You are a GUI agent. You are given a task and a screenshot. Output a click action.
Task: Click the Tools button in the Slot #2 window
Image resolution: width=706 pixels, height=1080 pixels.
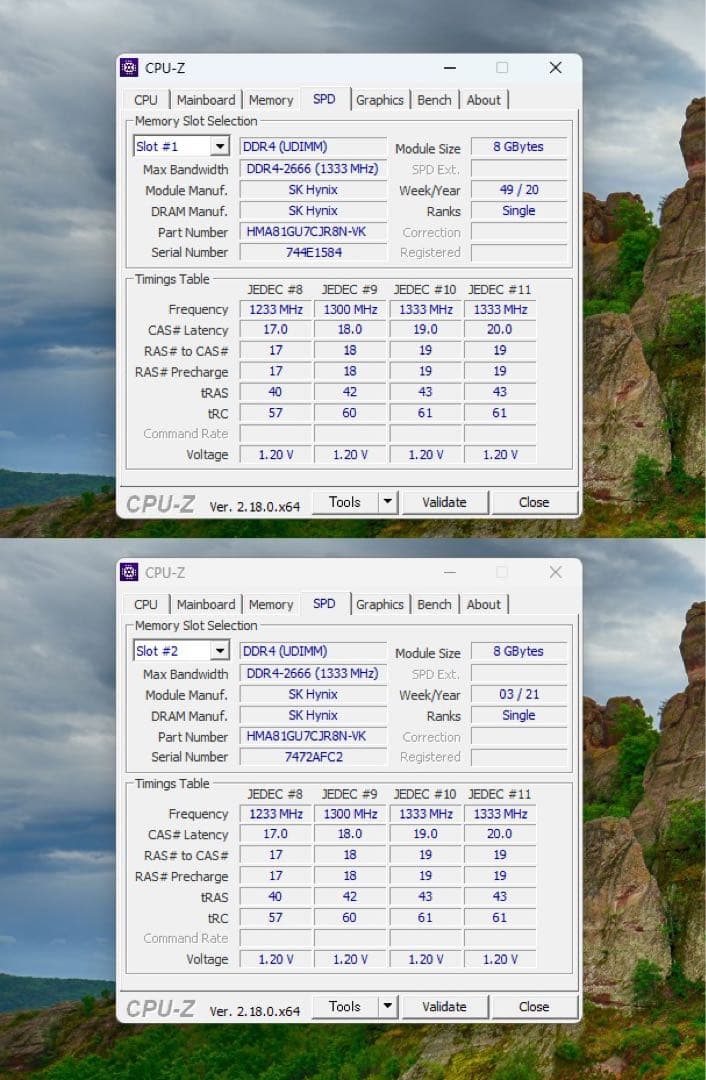pyautogui.click(x=345, y=1006)
